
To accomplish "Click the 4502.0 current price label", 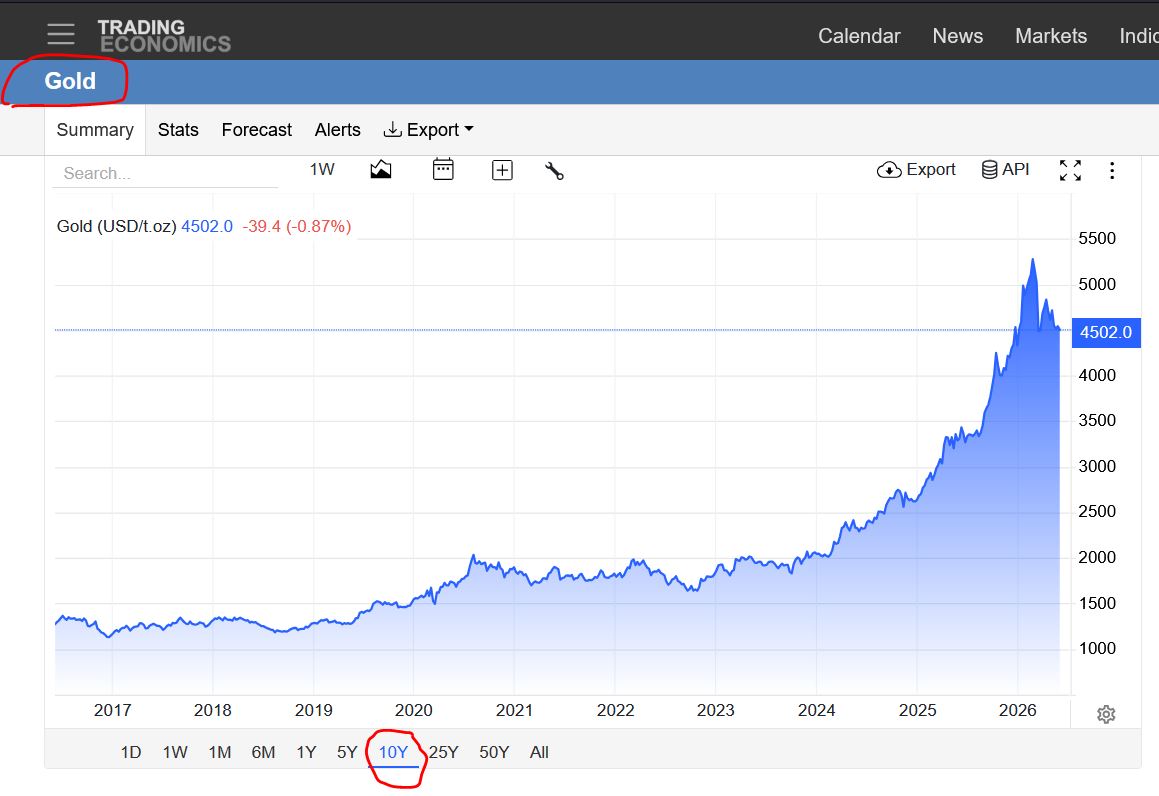I will coord(1106,332).
